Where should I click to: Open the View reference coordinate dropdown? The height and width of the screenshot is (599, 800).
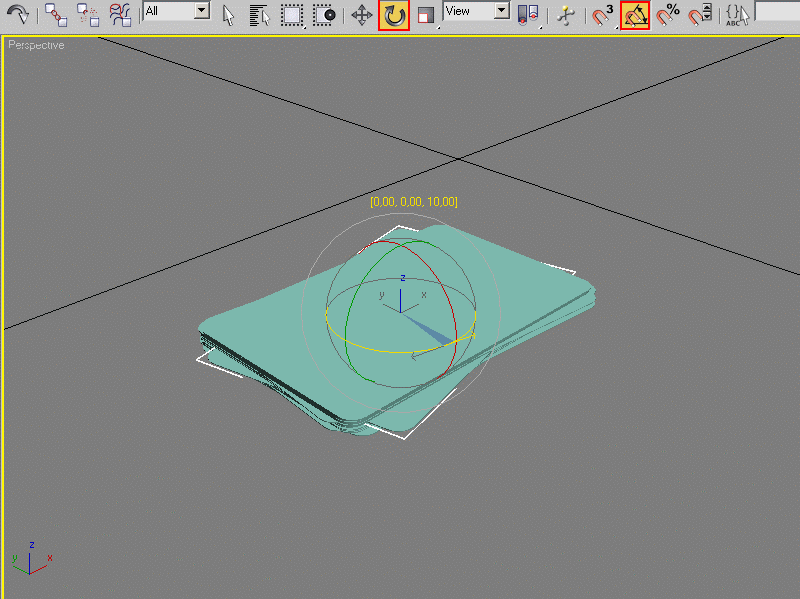[477, 11]
